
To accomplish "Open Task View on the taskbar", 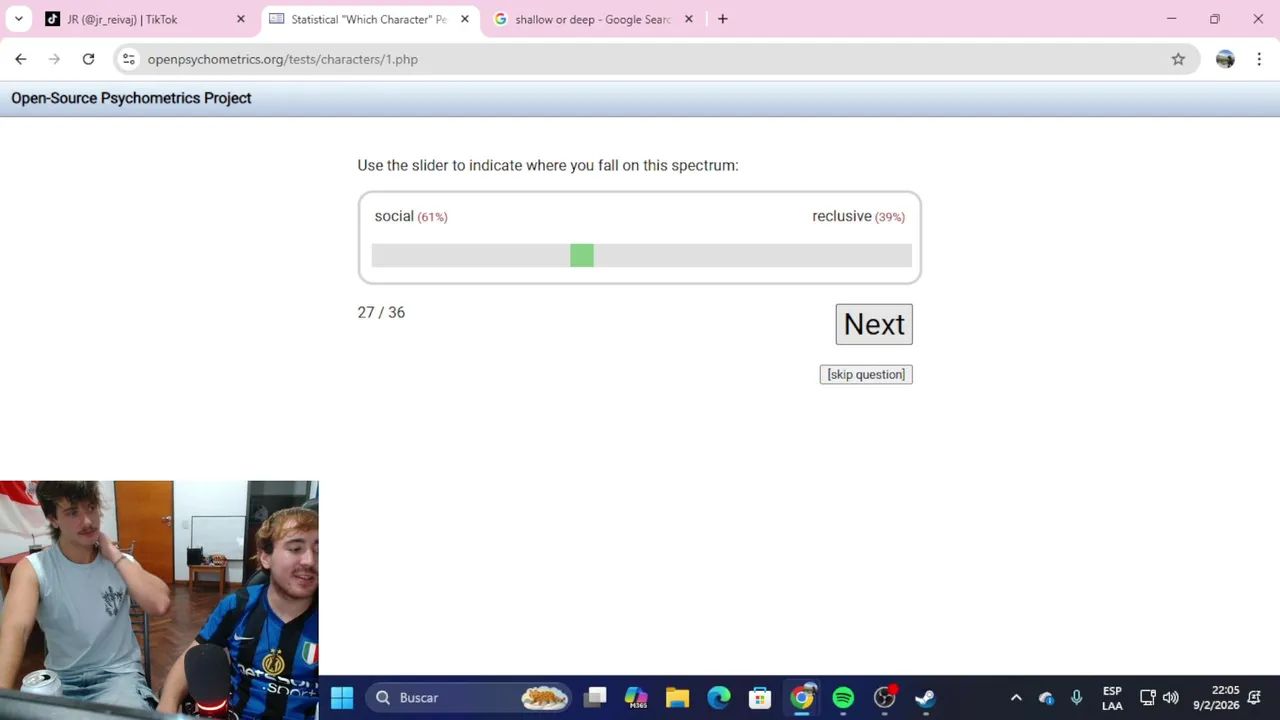I will point(596,698).
